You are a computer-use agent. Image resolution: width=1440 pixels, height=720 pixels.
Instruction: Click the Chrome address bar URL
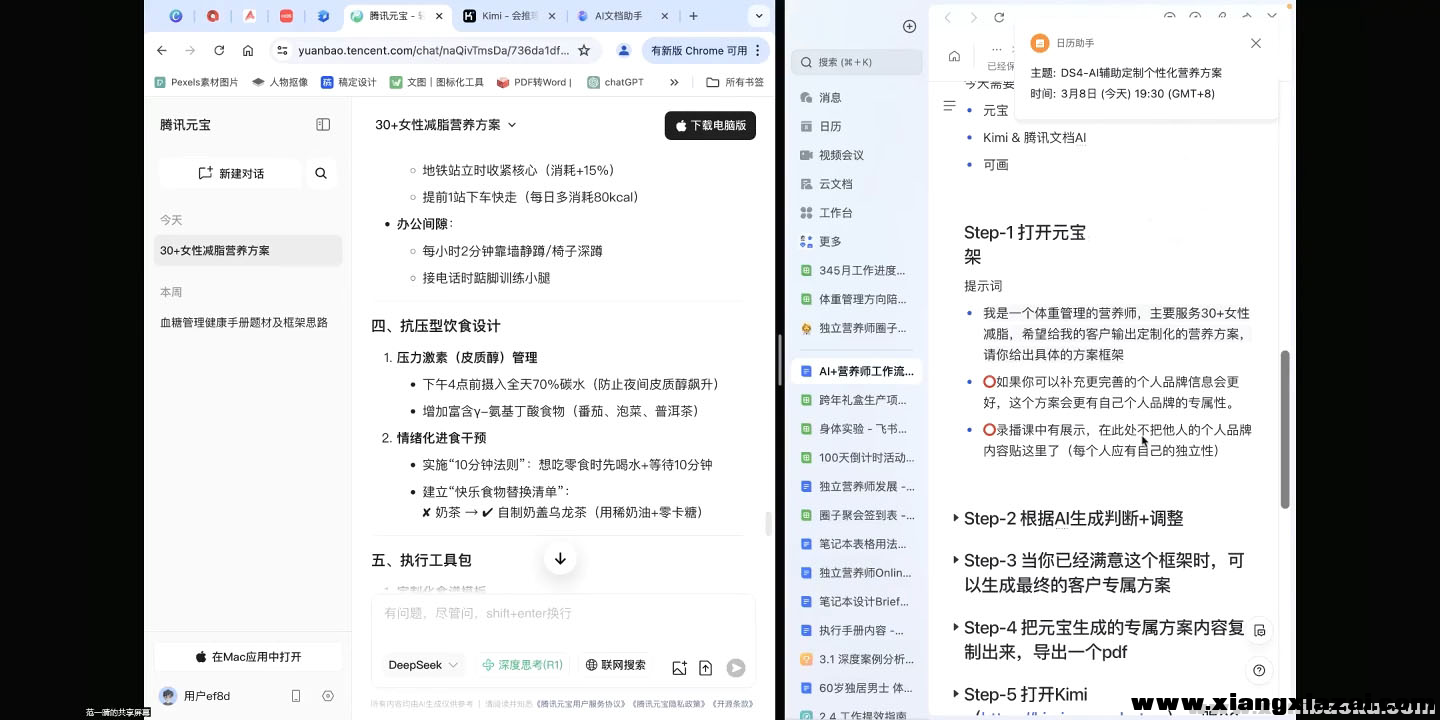click(433, 50)
